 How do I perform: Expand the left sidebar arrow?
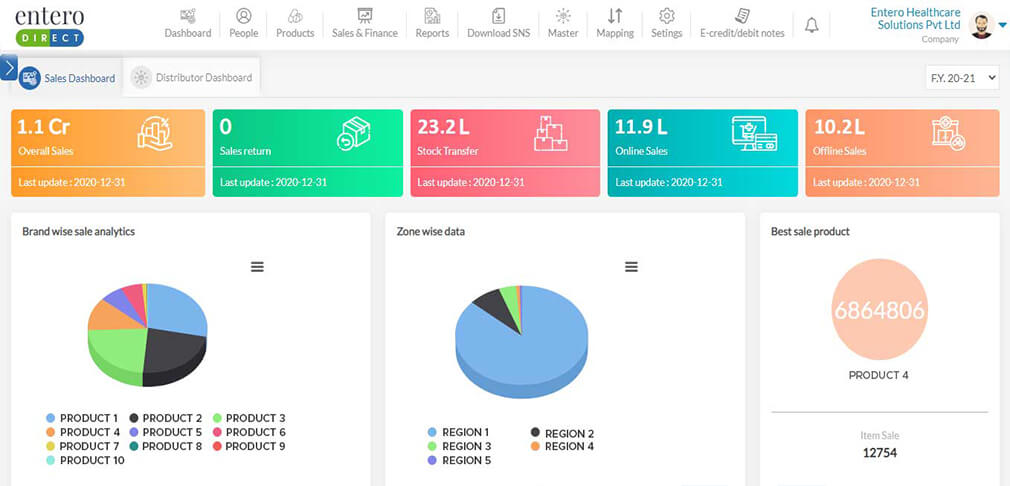(x=8, y=68)
